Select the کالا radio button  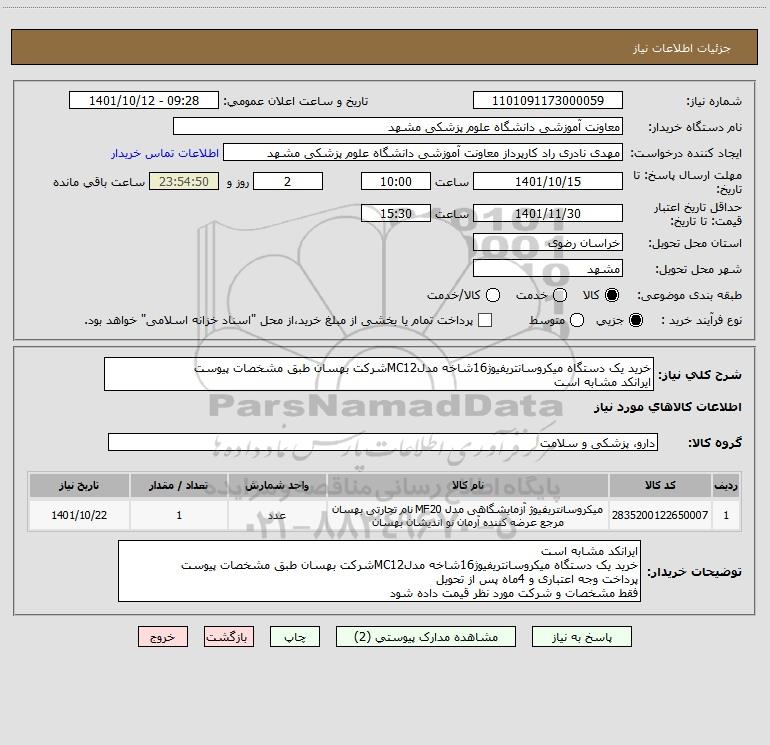point(612,295)
